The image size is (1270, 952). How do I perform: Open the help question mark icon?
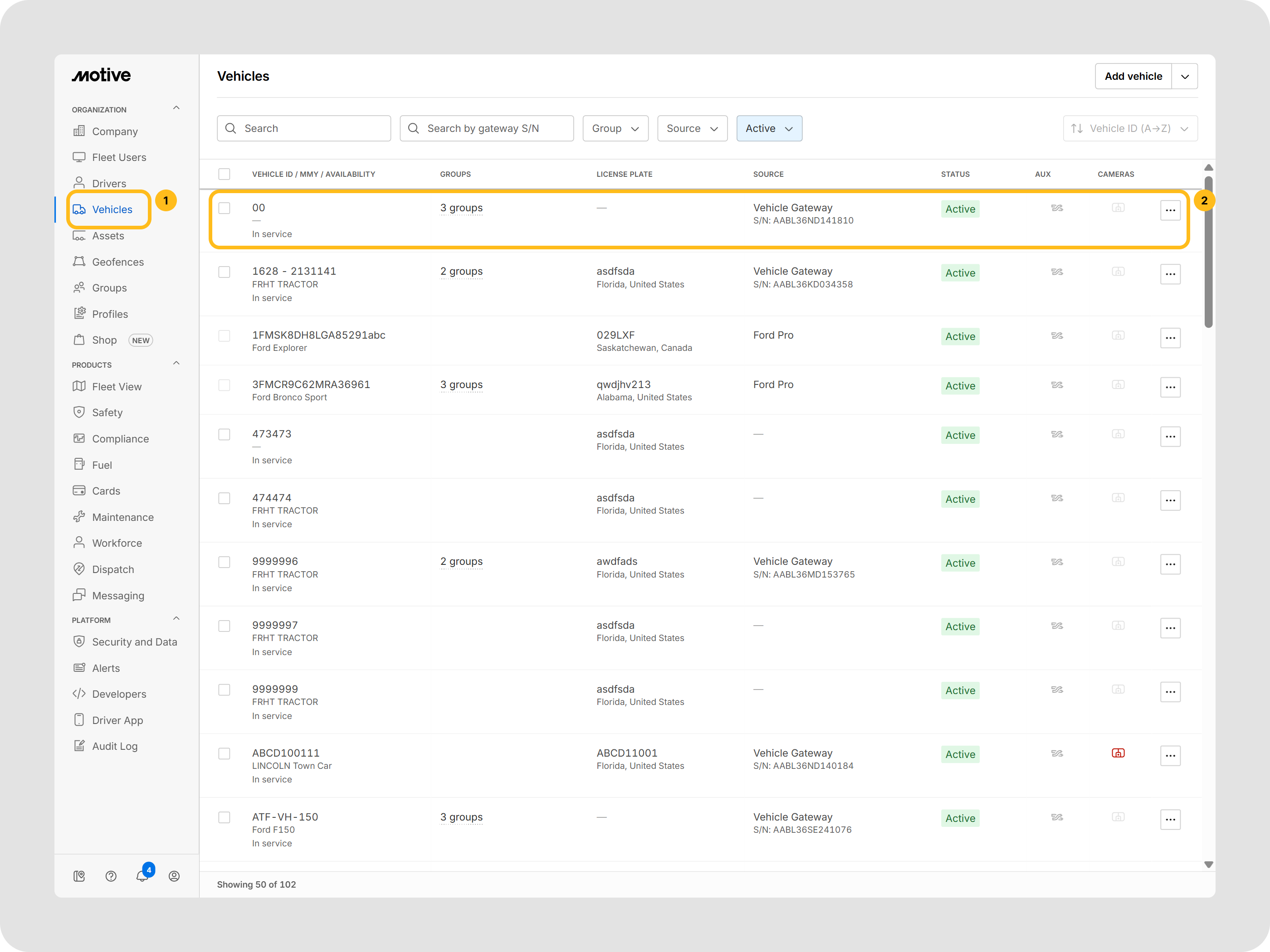coord(111,876)
